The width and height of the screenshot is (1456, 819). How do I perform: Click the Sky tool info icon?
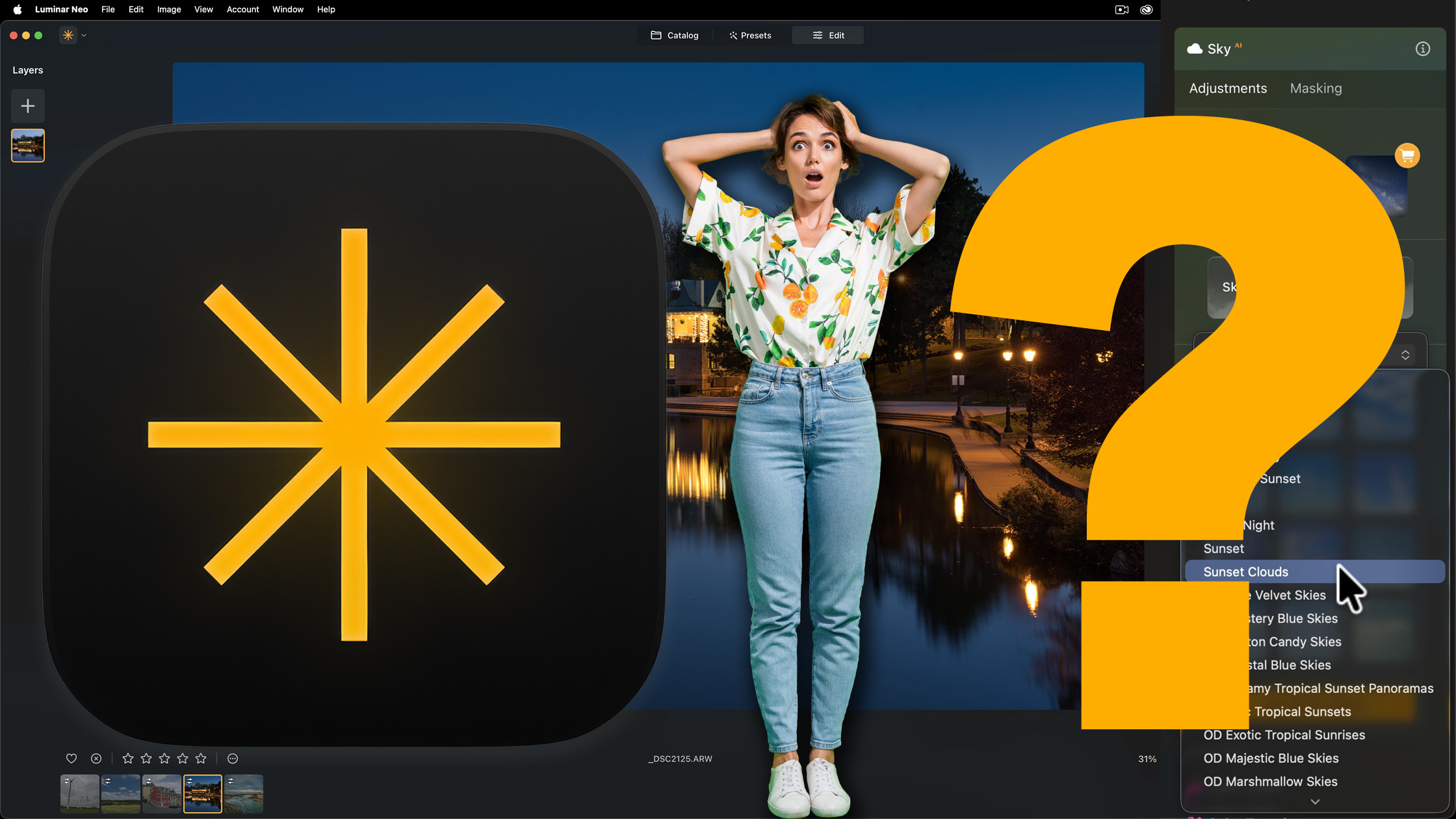coord(1422,49)
